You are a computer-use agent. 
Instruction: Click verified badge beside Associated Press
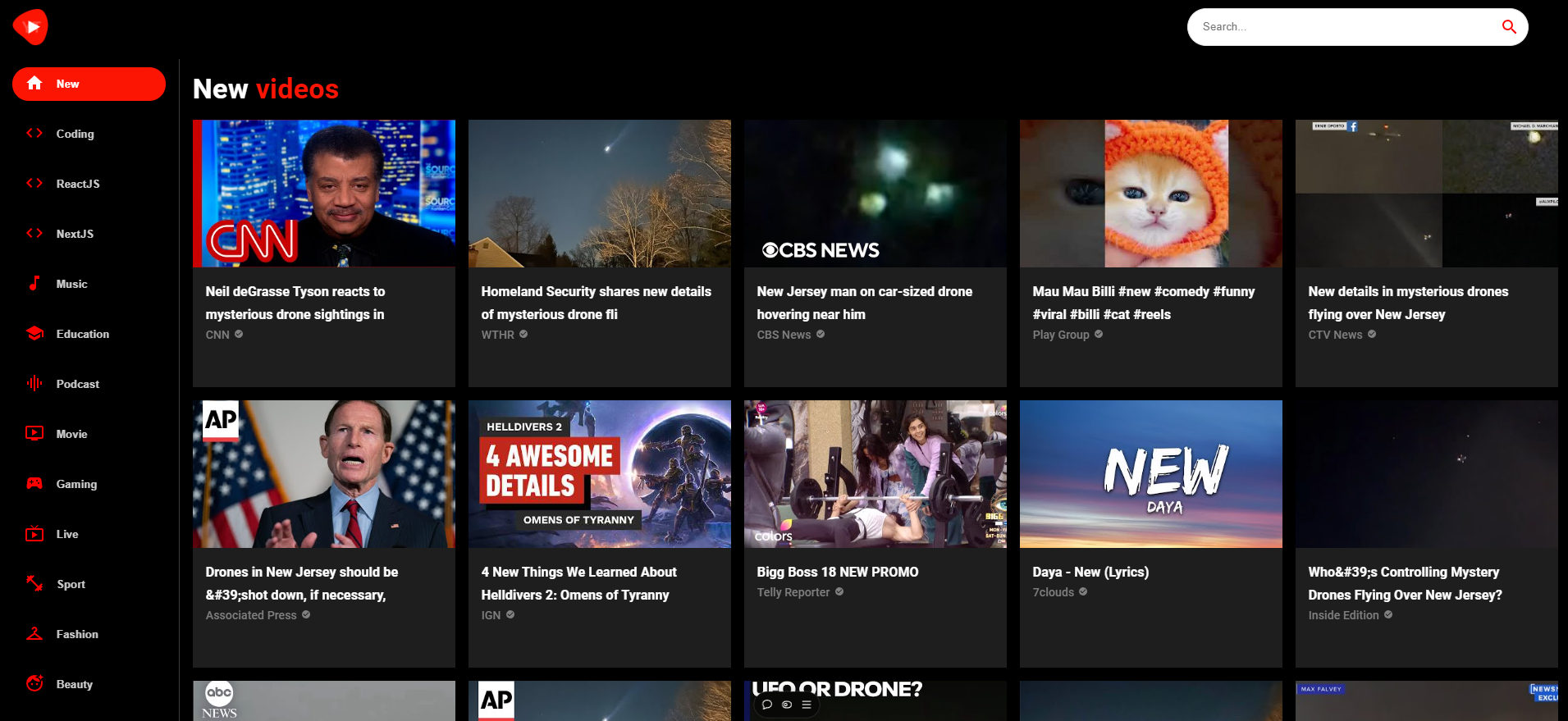tap(306, 615)
